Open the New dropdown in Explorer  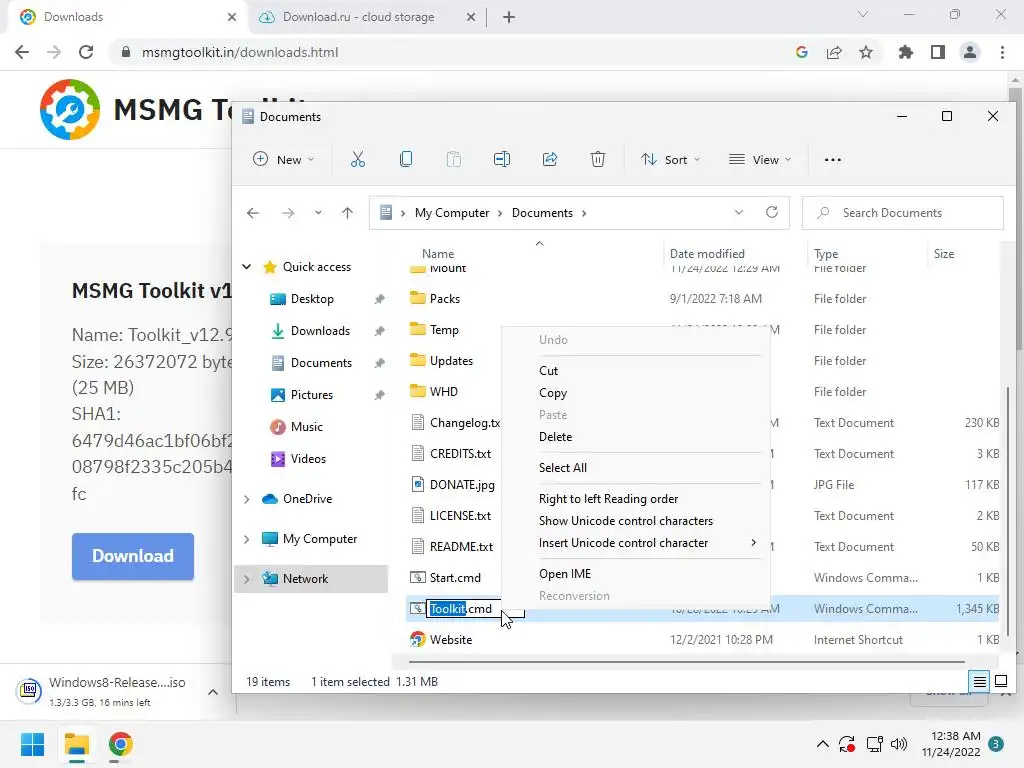(283, 159)
